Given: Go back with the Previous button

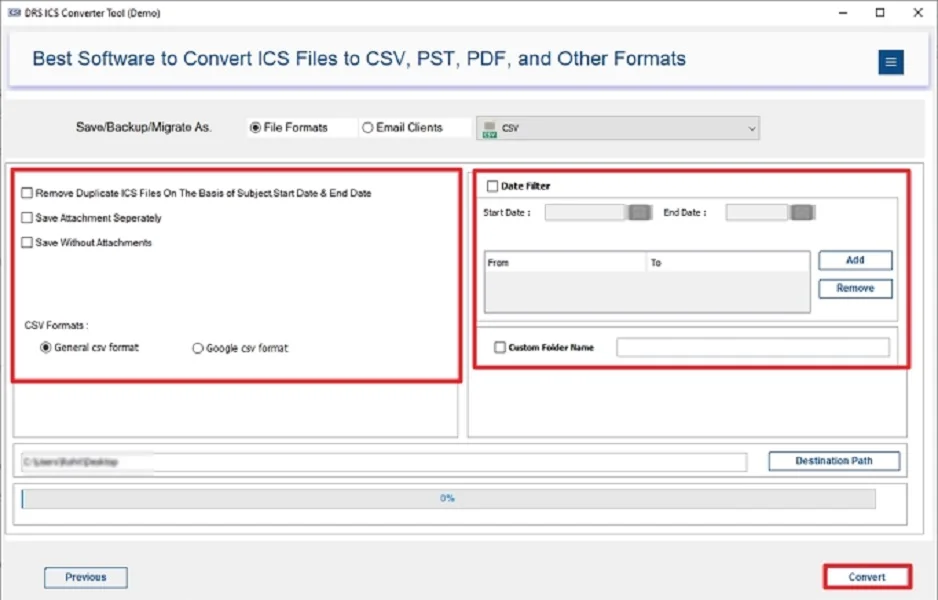Looking at the screenshot, I should click(86, 577).
